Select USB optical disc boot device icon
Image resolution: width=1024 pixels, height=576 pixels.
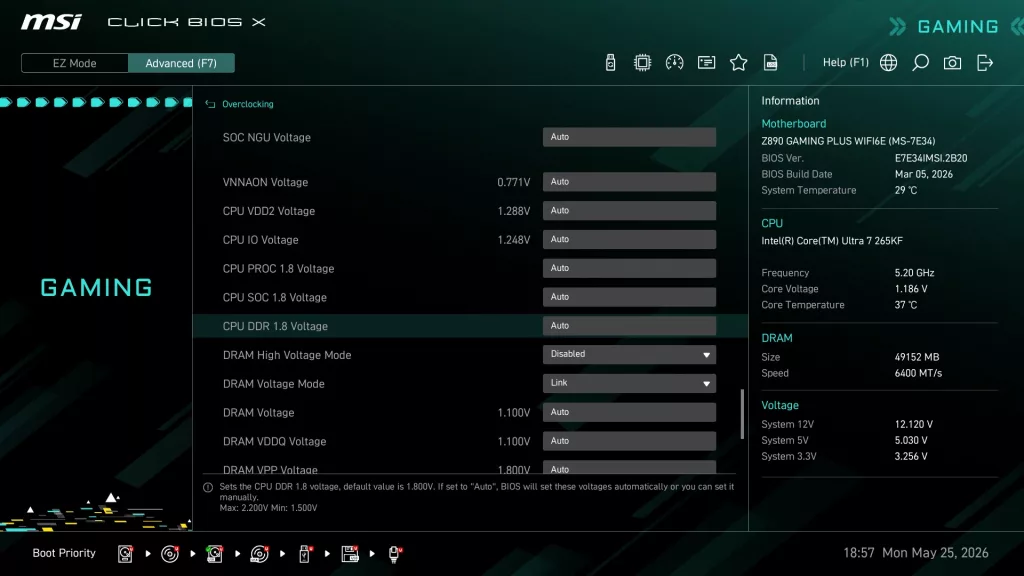pyautogui.click(x=259, y=554)
